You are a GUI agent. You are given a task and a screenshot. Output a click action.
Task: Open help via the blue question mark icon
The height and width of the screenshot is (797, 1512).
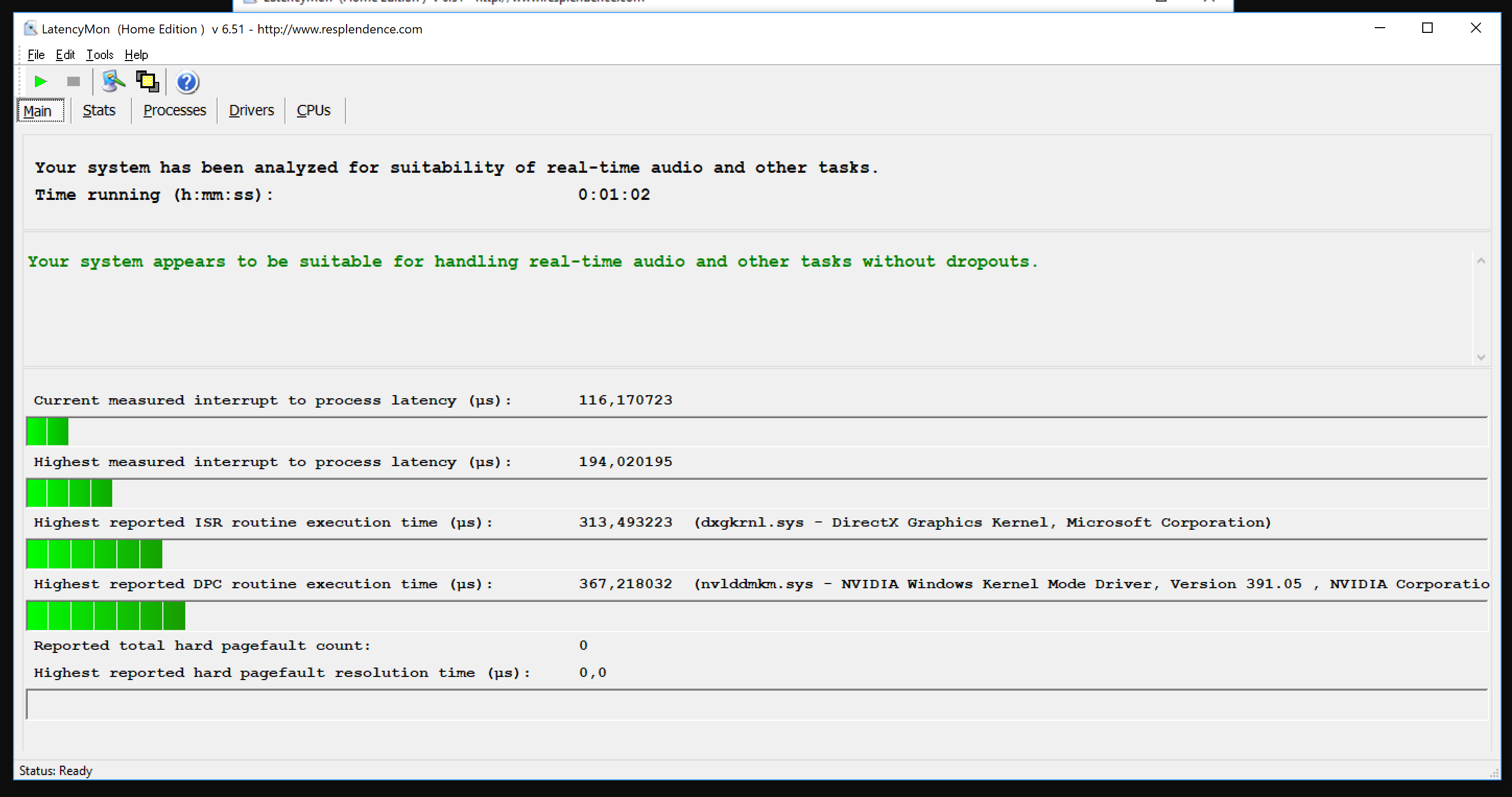(187, 82)
